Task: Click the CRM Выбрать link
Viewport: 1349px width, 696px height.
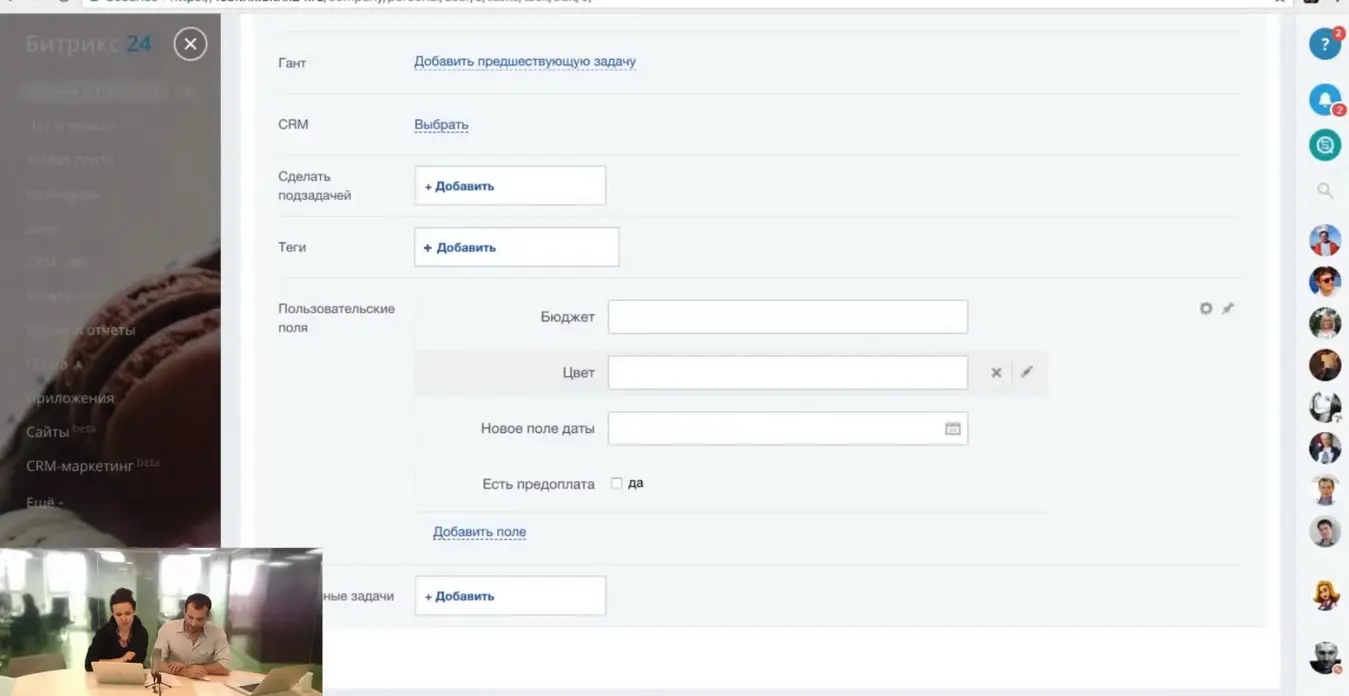Action: (x=441, y=125)
